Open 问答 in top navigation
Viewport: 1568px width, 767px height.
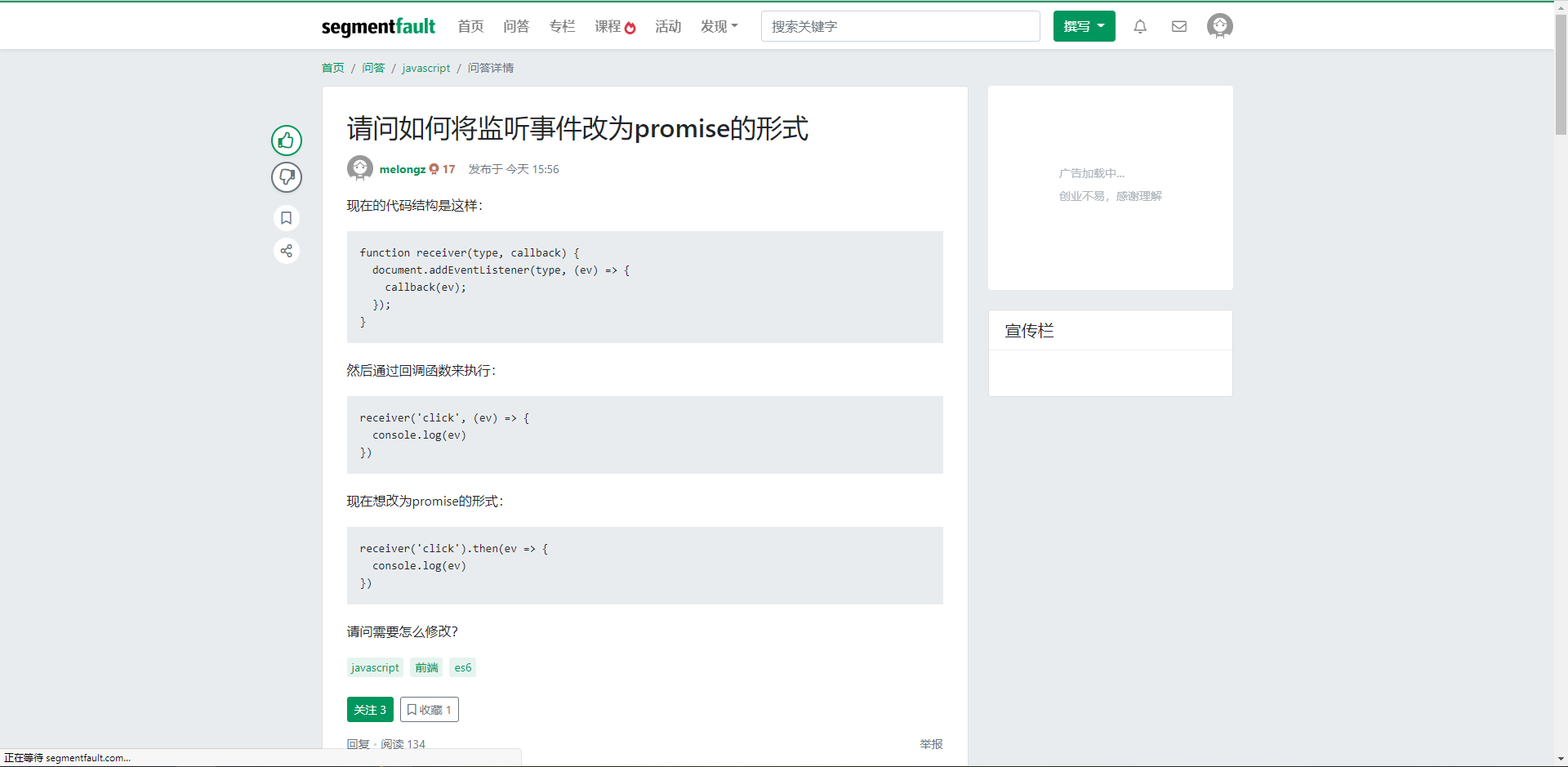click(x=516, y=26)
